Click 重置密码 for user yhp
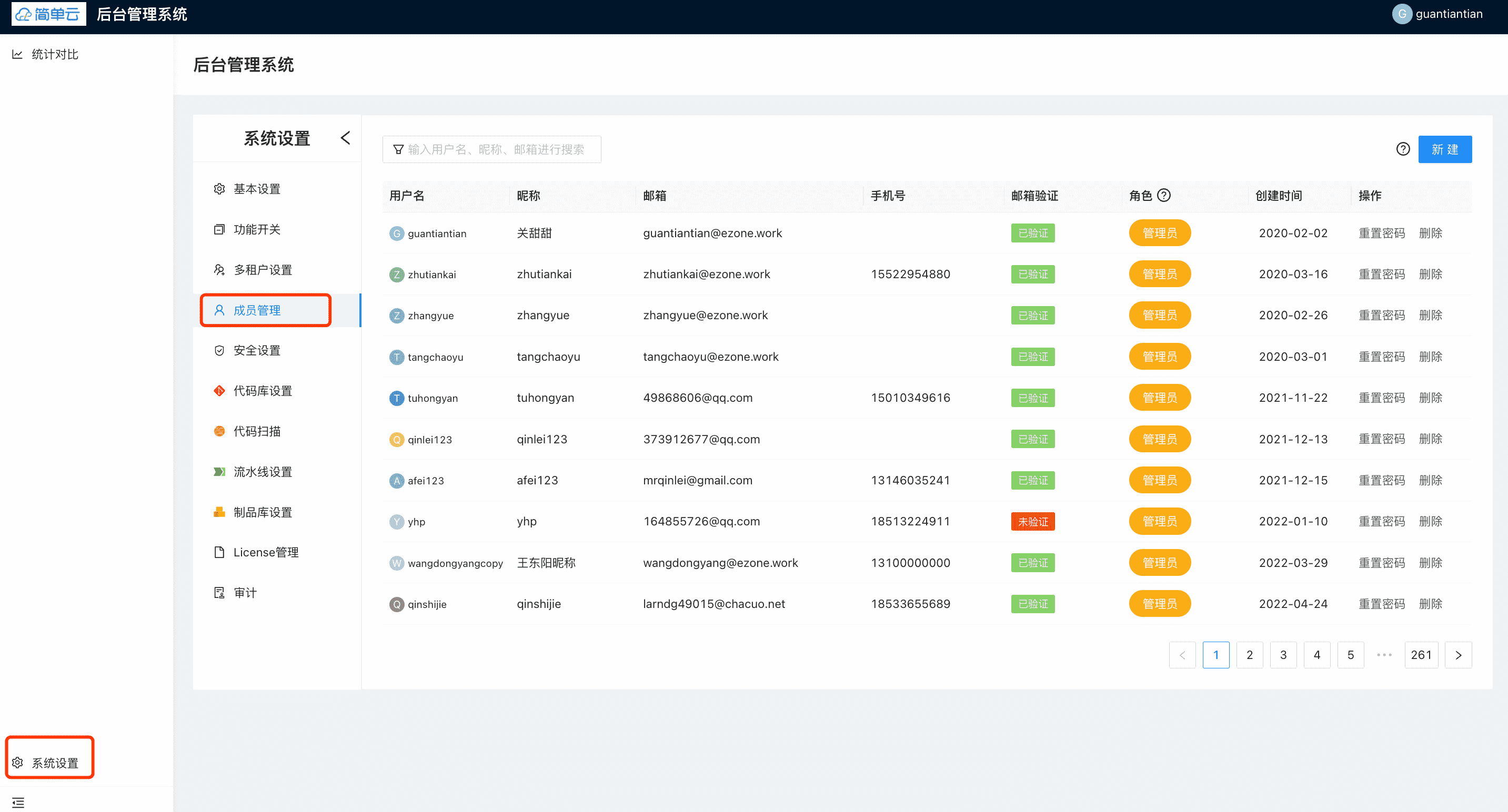The height and width of the screenshot is (812, 1508). pos(1381,521)
